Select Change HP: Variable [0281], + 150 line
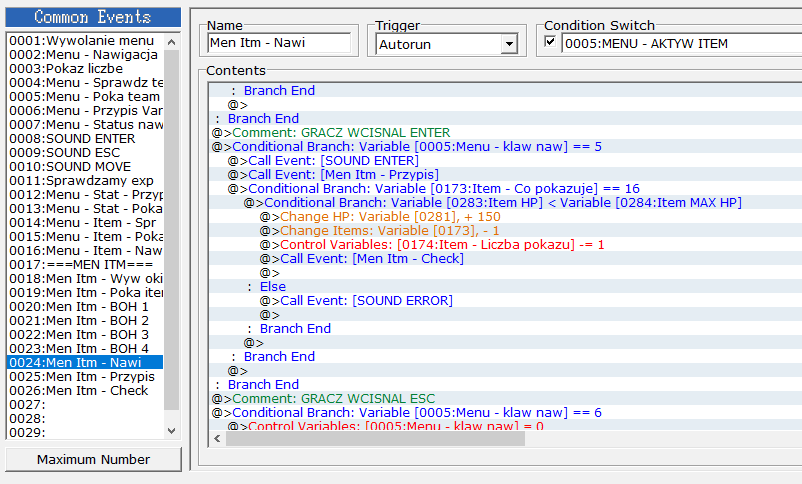 (x=505, y=216)
